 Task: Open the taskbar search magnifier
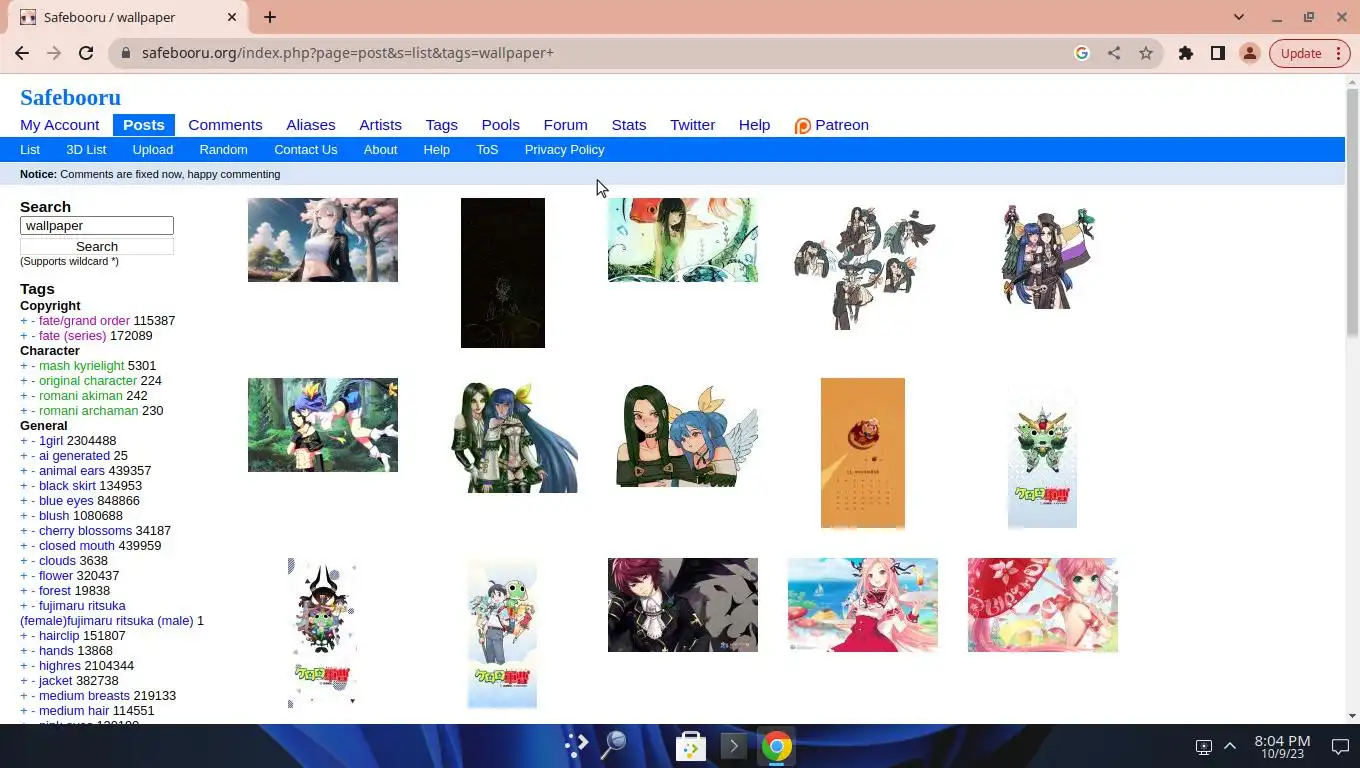click(613, 745)
